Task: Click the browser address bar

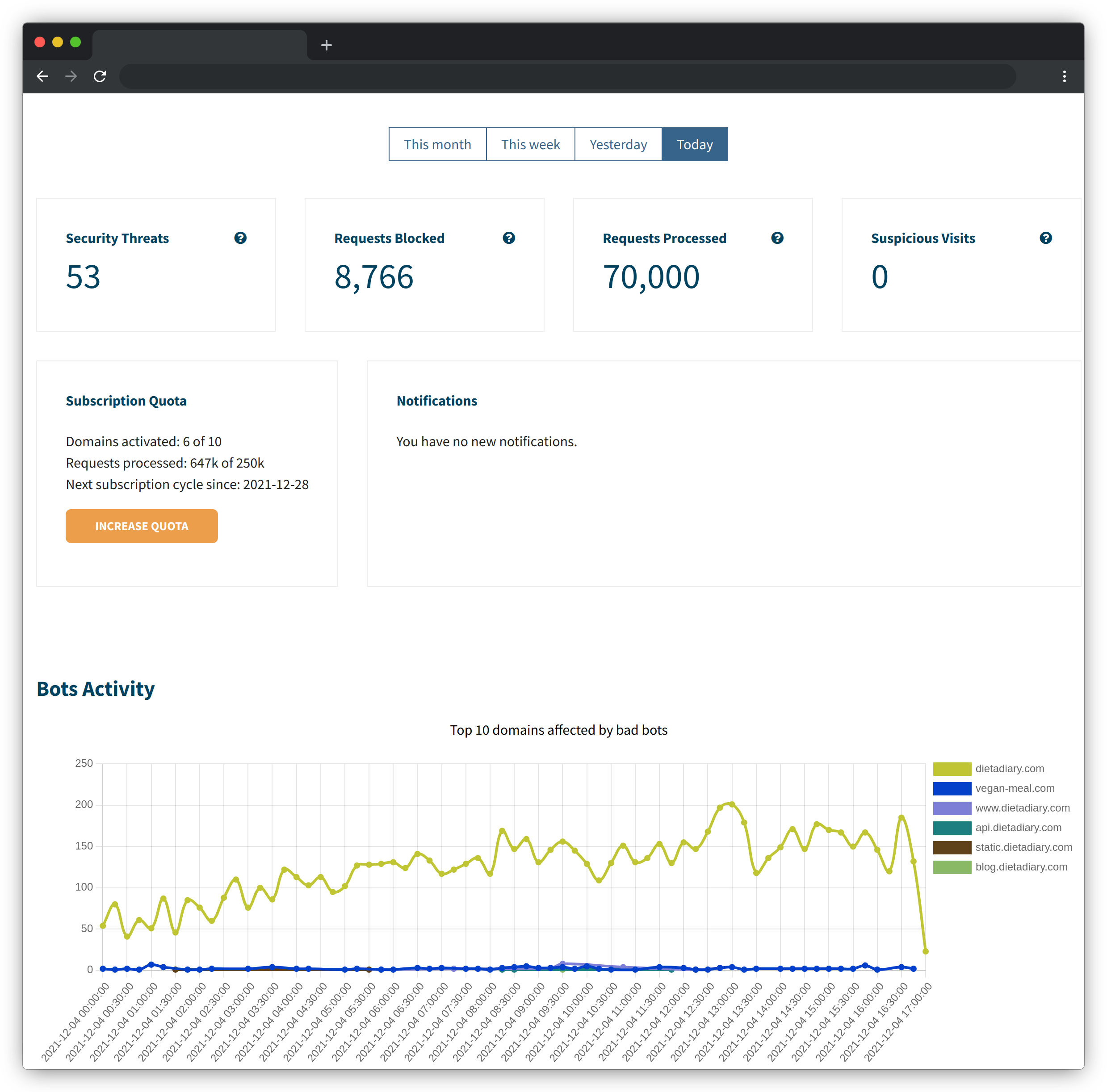Action: [x=567, y=76]
